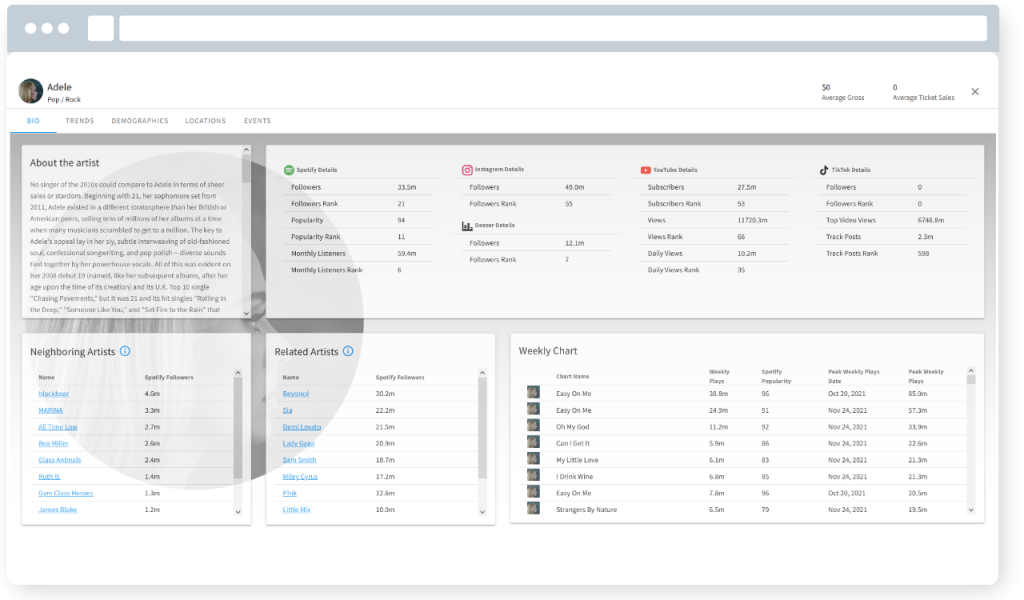
Task: Open Related Artists info icon
Action: click(x=348, y=351)
